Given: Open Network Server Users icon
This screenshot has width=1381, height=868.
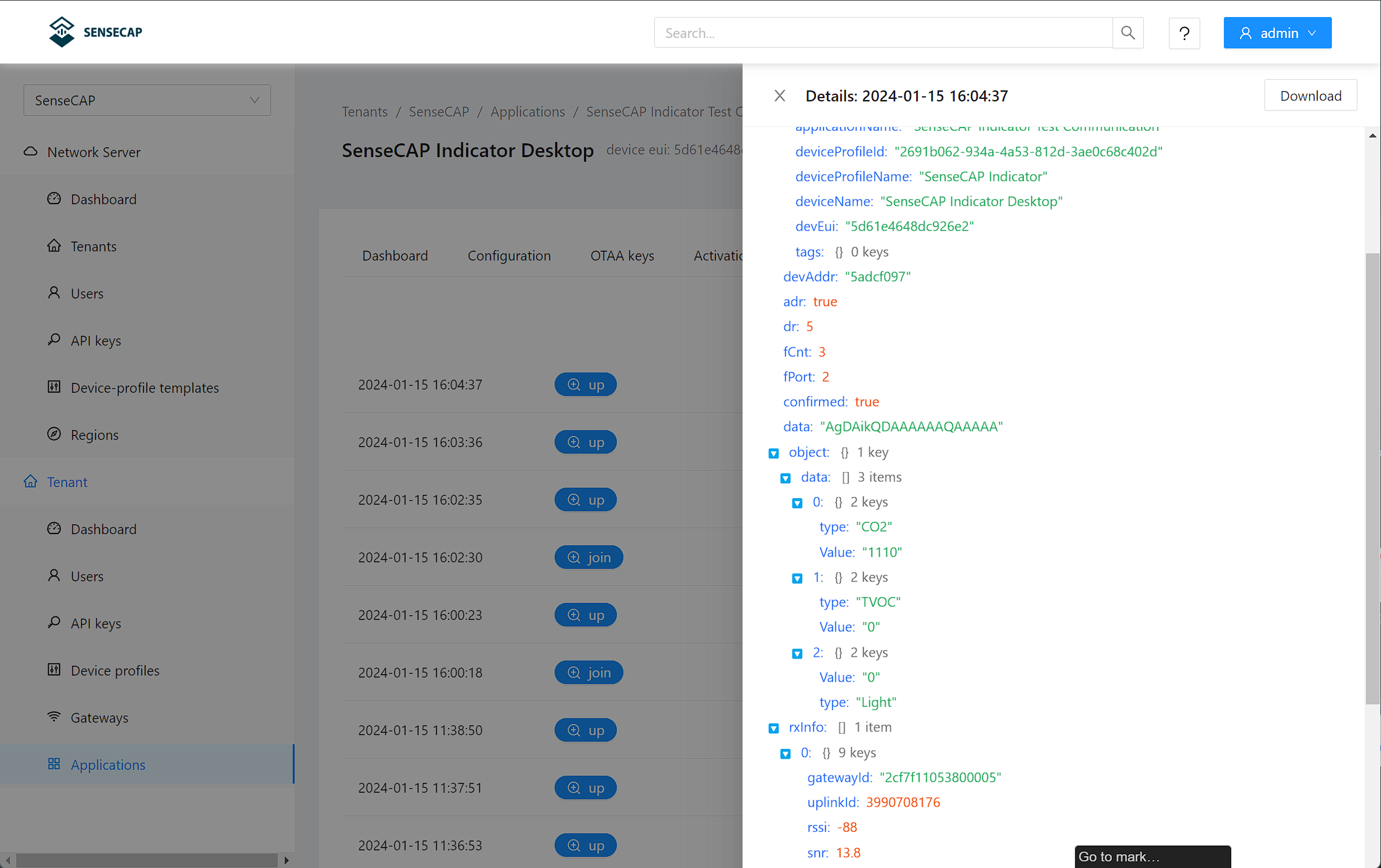Looking at the screenshot, I should 54,293.
